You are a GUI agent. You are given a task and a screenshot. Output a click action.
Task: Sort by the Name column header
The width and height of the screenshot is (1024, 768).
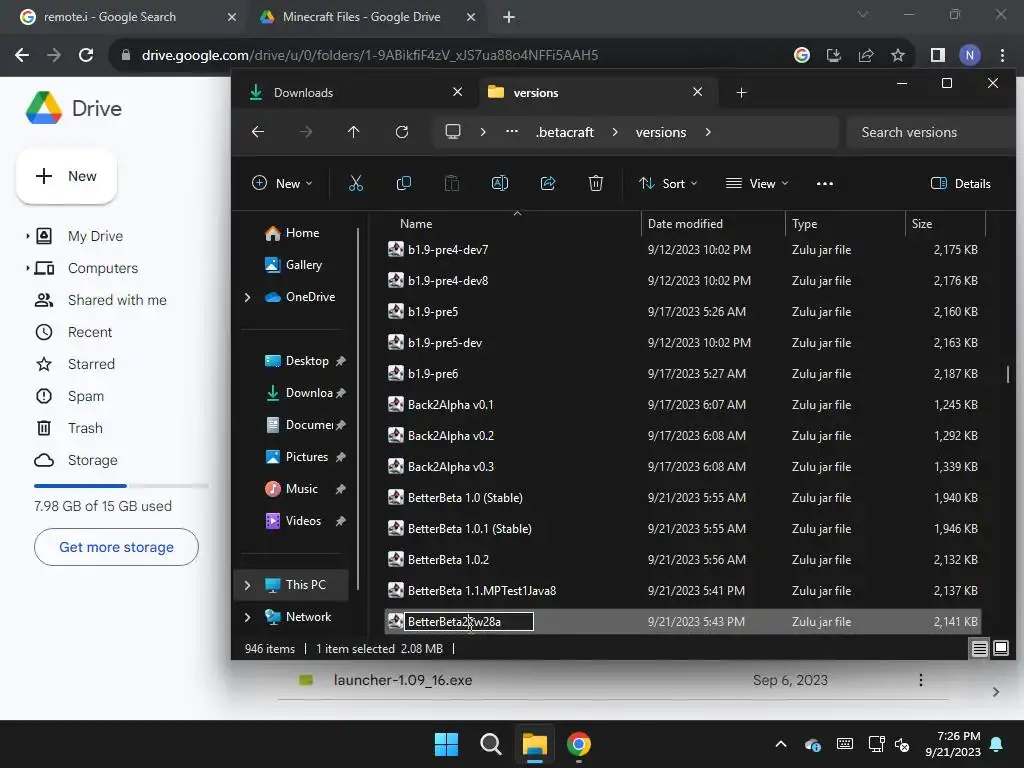pyautogui.click(x=416, y=223)
